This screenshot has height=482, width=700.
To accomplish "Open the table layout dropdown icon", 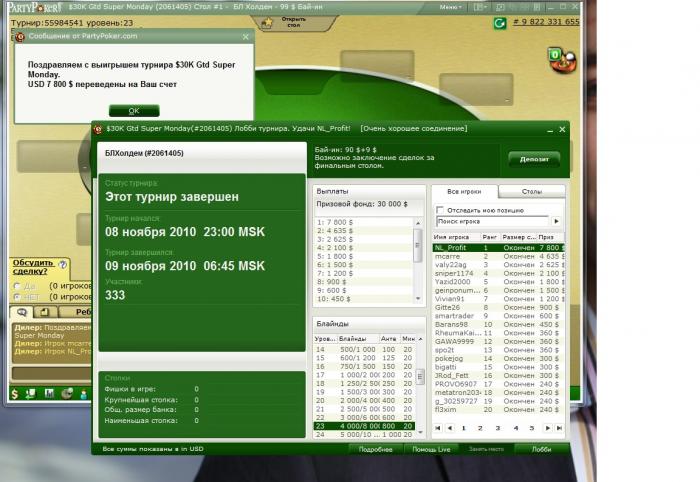I will click(x=479, y=7).
